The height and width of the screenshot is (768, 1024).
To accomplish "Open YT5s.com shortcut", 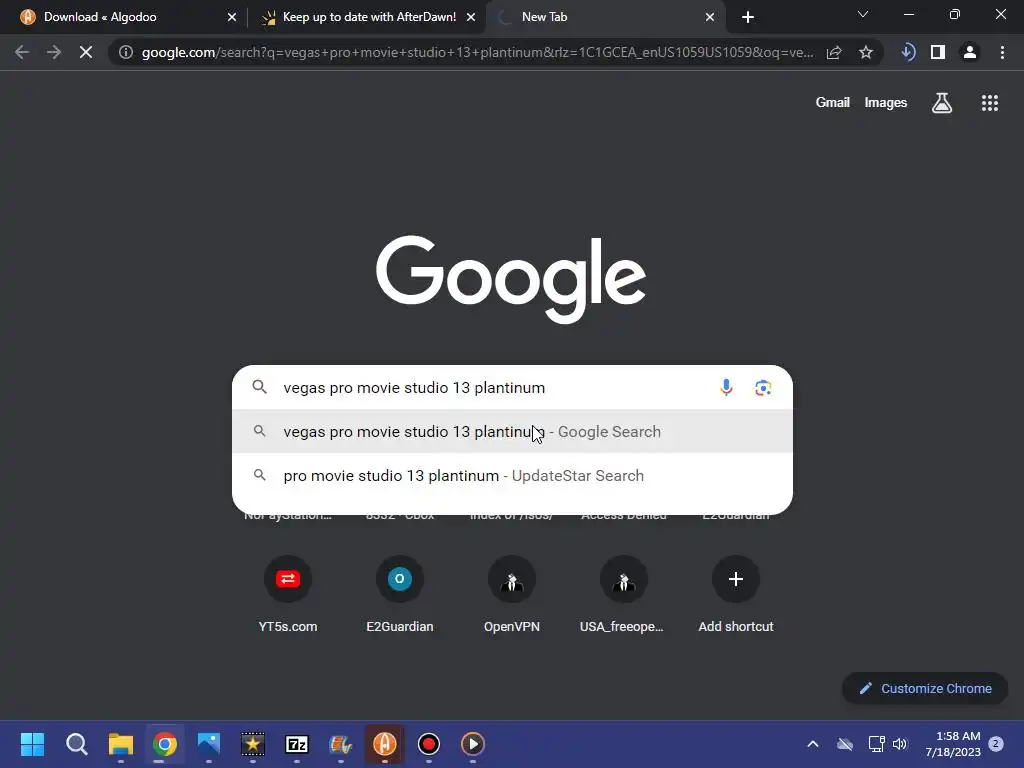I will point(288,594).
